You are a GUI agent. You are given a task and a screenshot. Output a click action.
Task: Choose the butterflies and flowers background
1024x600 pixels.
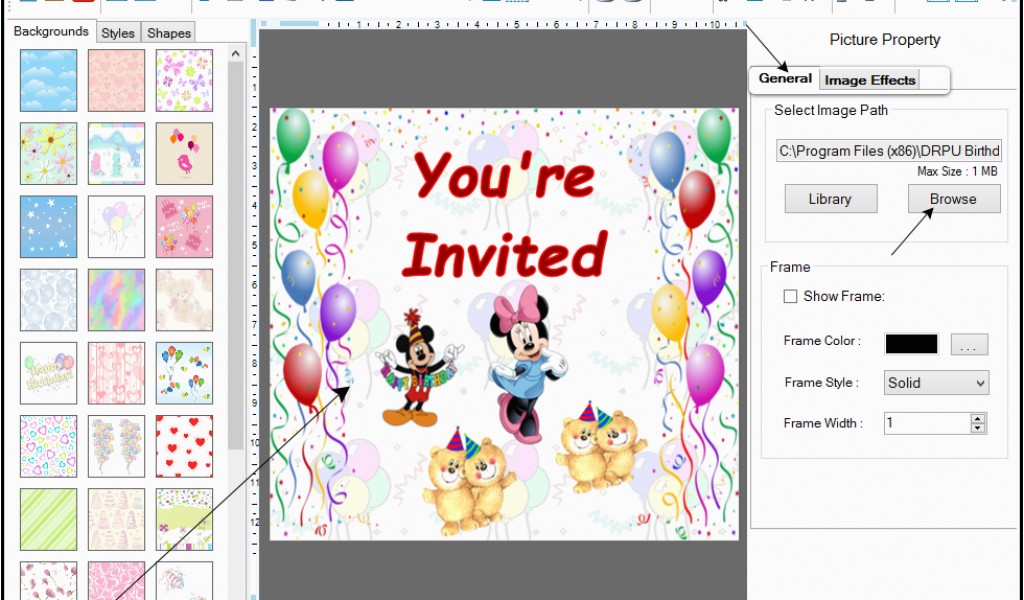pos(184,80)
